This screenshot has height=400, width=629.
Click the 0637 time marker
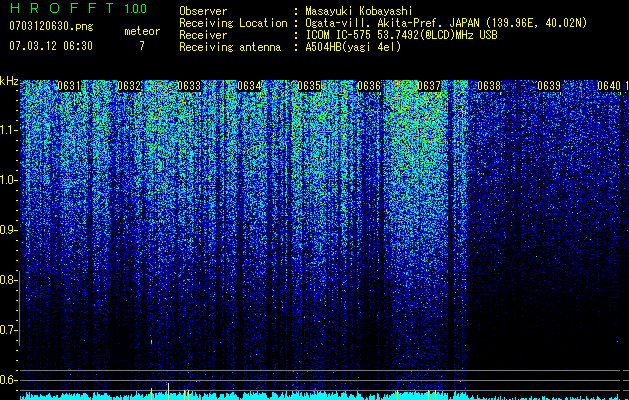[429, 86]
